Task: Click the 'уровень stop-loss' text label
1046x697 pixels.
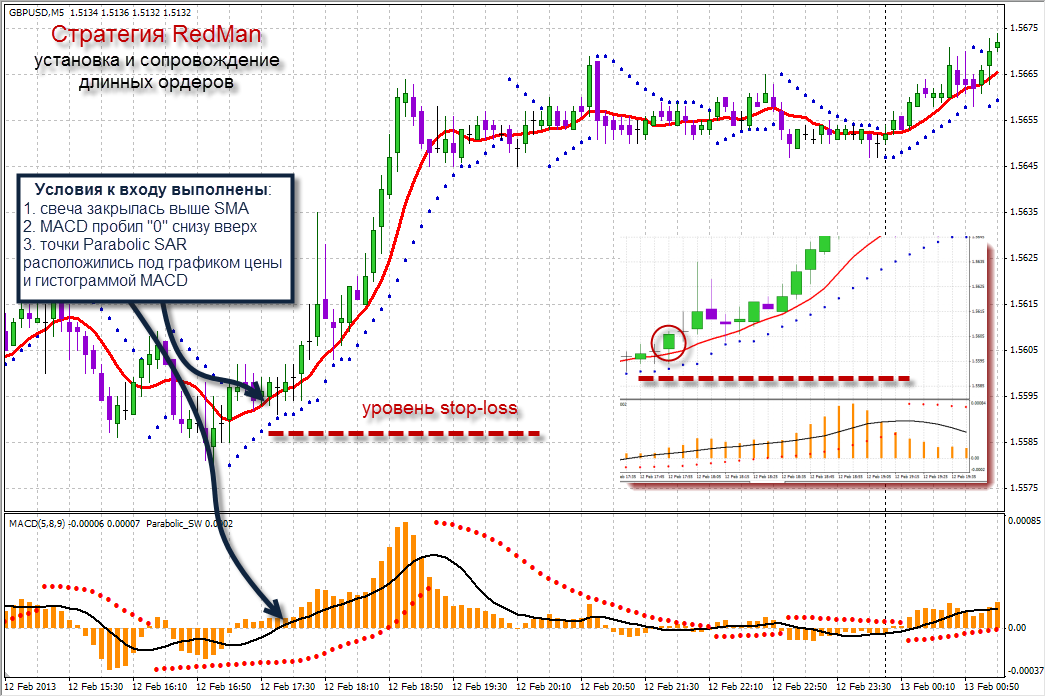Action: point(440,408)
